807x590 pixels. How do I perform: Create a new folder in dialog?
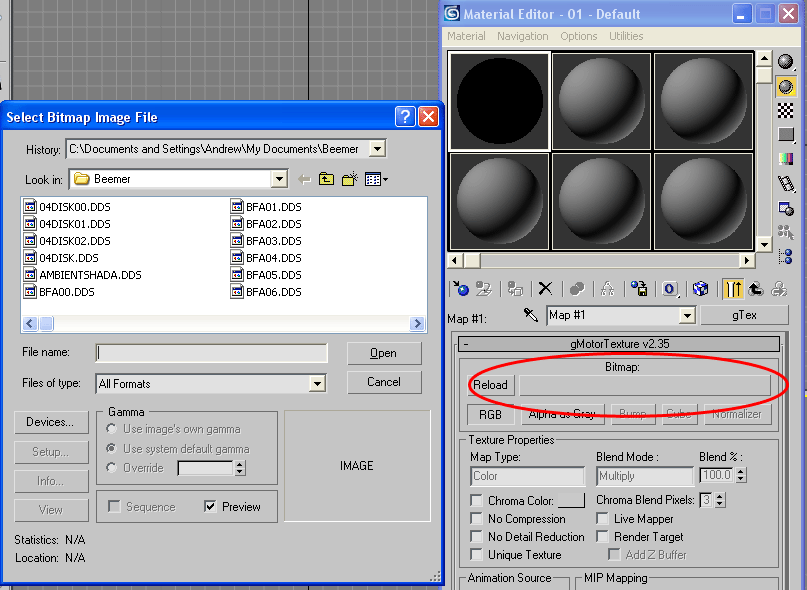coord(349,180)
